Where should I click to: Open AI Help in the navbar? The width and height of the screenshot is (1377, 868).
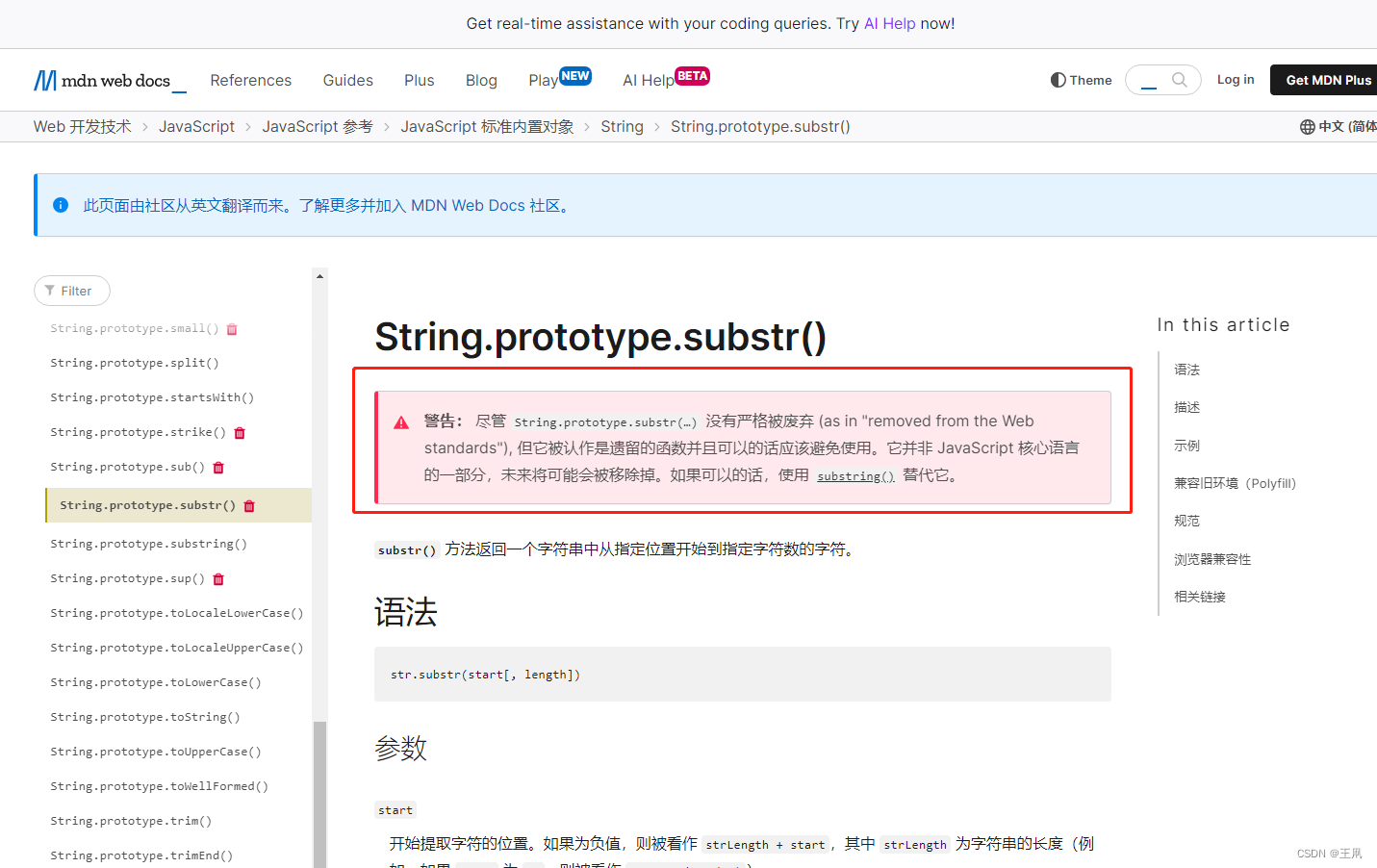665,79
